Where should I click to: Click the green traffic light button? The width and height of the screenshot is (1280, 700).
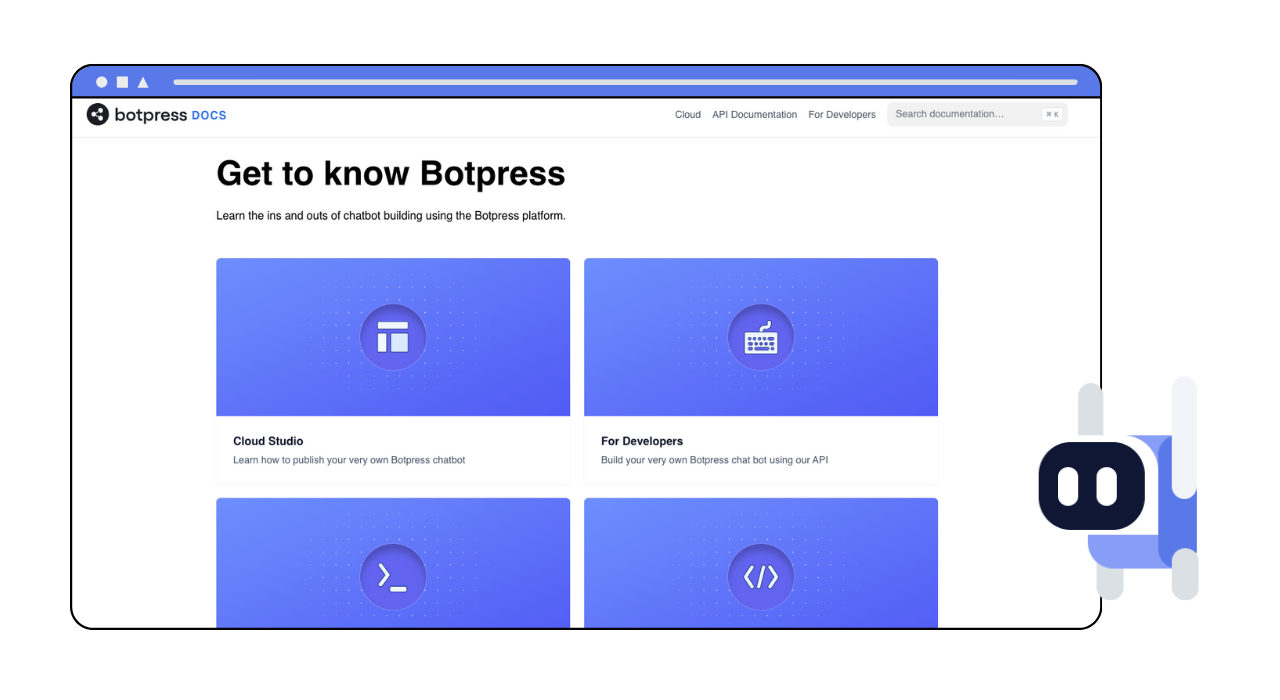(x=142, y=81)
